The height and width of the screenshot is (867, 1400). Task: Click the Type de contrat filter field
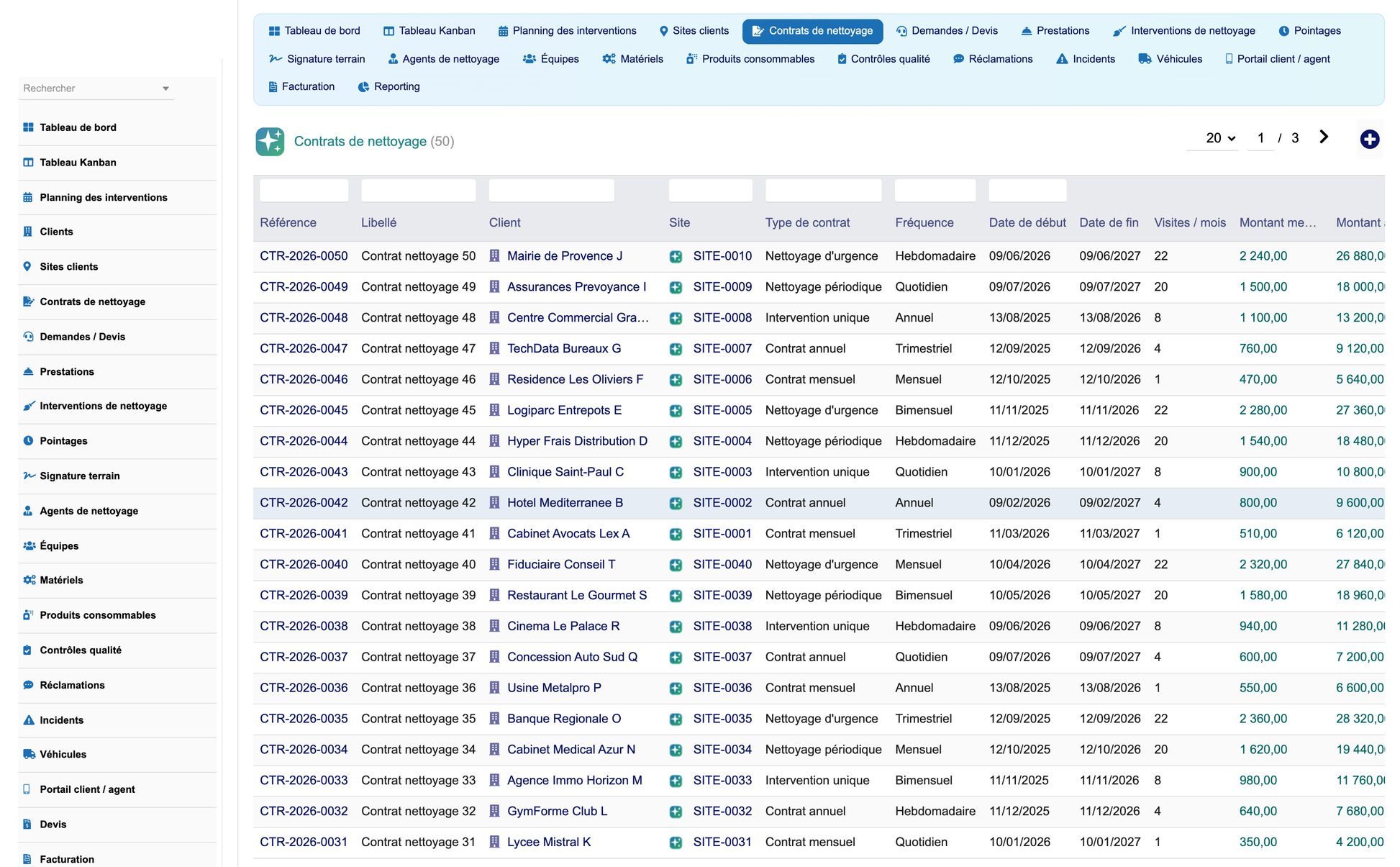[x=823, y=191]
